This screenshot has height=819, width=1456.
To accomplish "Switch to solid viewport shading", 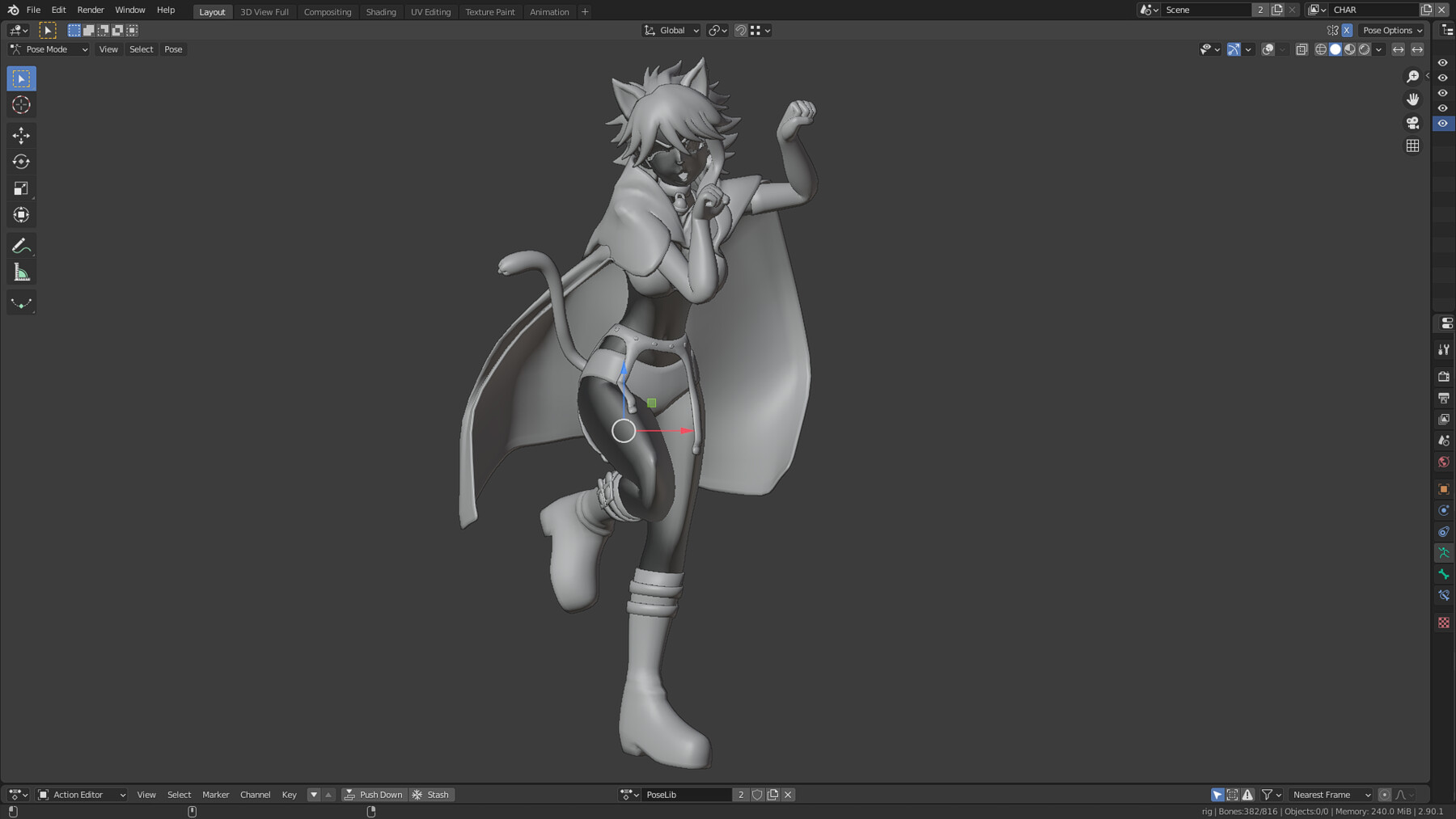I will click(1335, 49).
